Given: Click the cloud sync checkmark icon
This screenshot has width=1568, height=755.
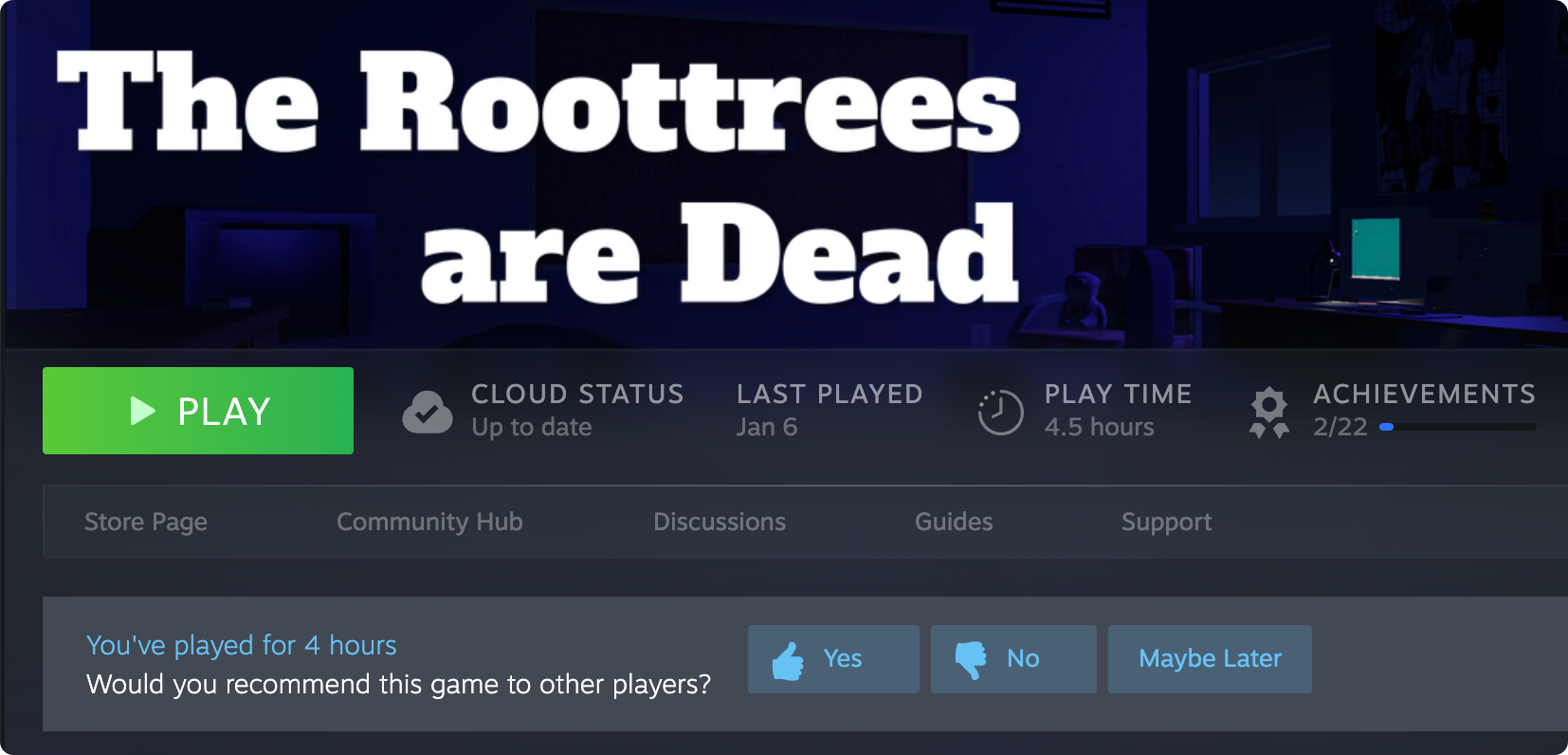Looking at the screenshot, I should 428,412.
